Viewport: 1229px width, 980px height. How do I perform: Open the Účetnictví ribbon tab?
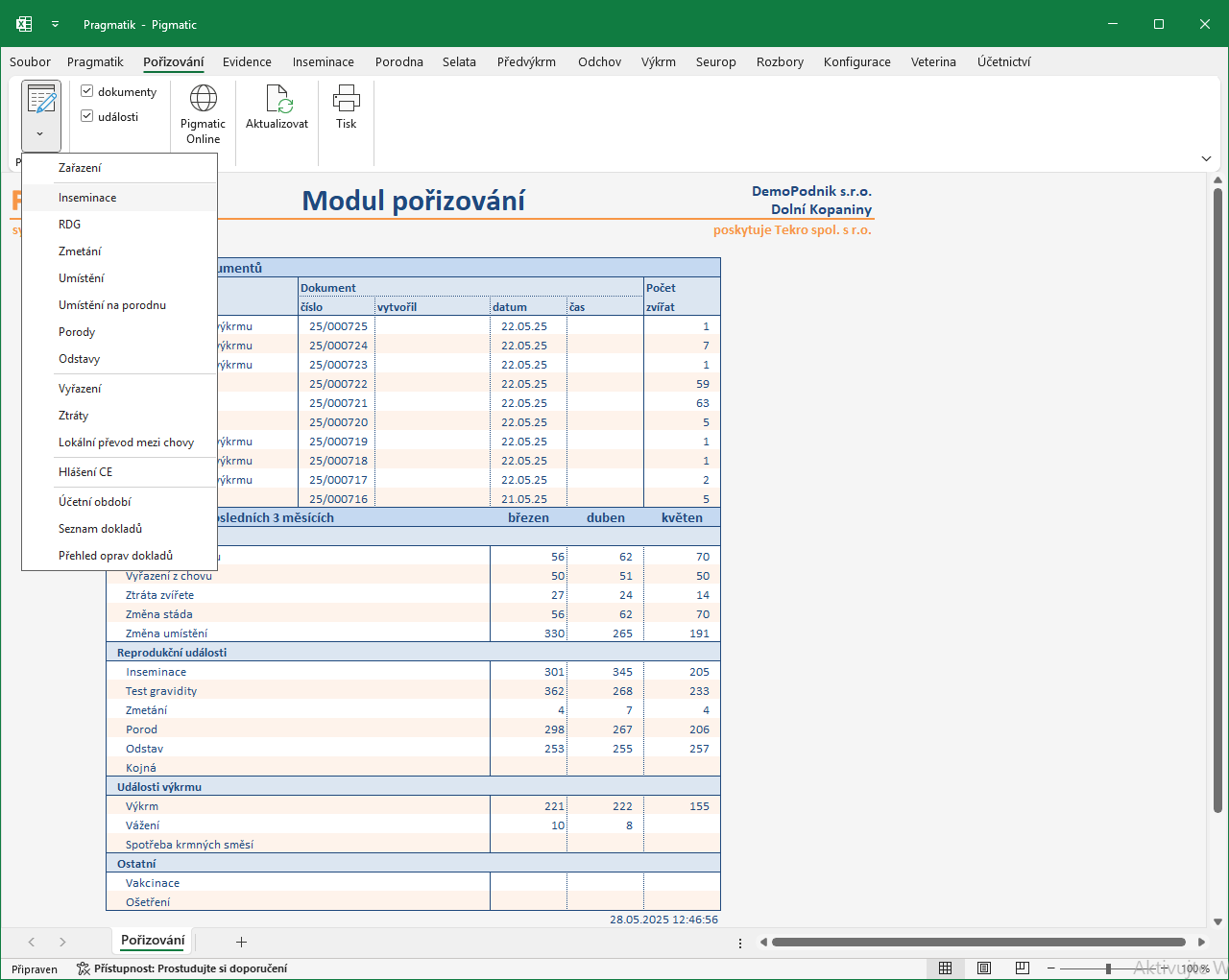point(1003,61)
